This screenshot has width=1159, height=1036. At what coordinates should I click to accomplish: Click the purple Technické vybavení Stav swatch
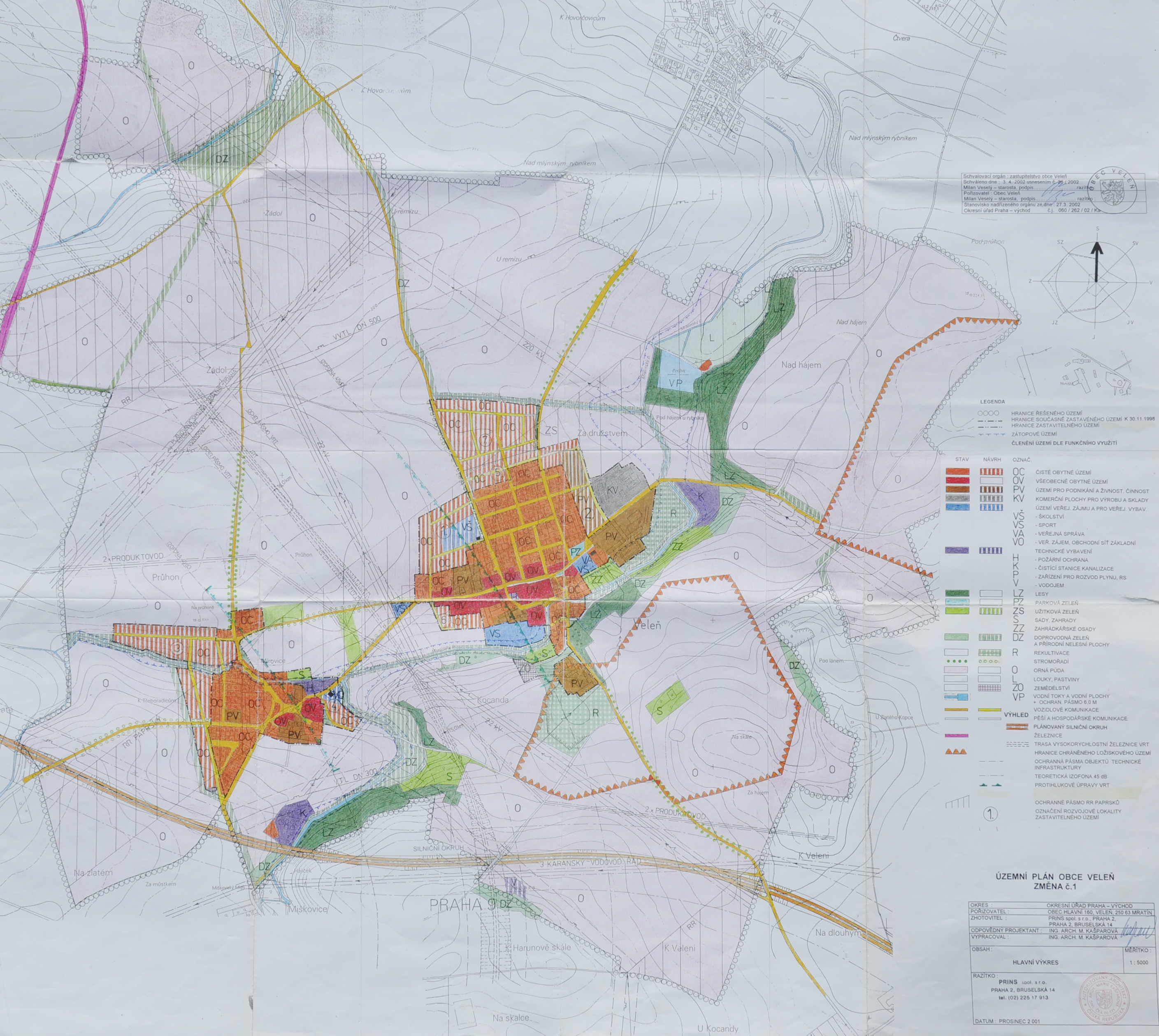[957, 550]
